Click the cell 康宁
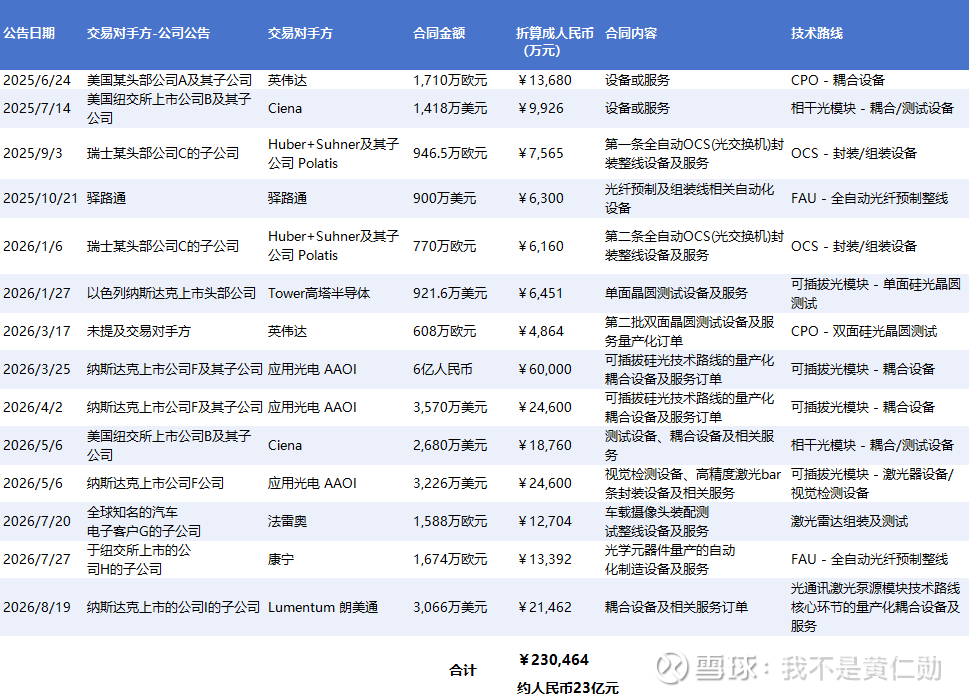 click(281, 559)
